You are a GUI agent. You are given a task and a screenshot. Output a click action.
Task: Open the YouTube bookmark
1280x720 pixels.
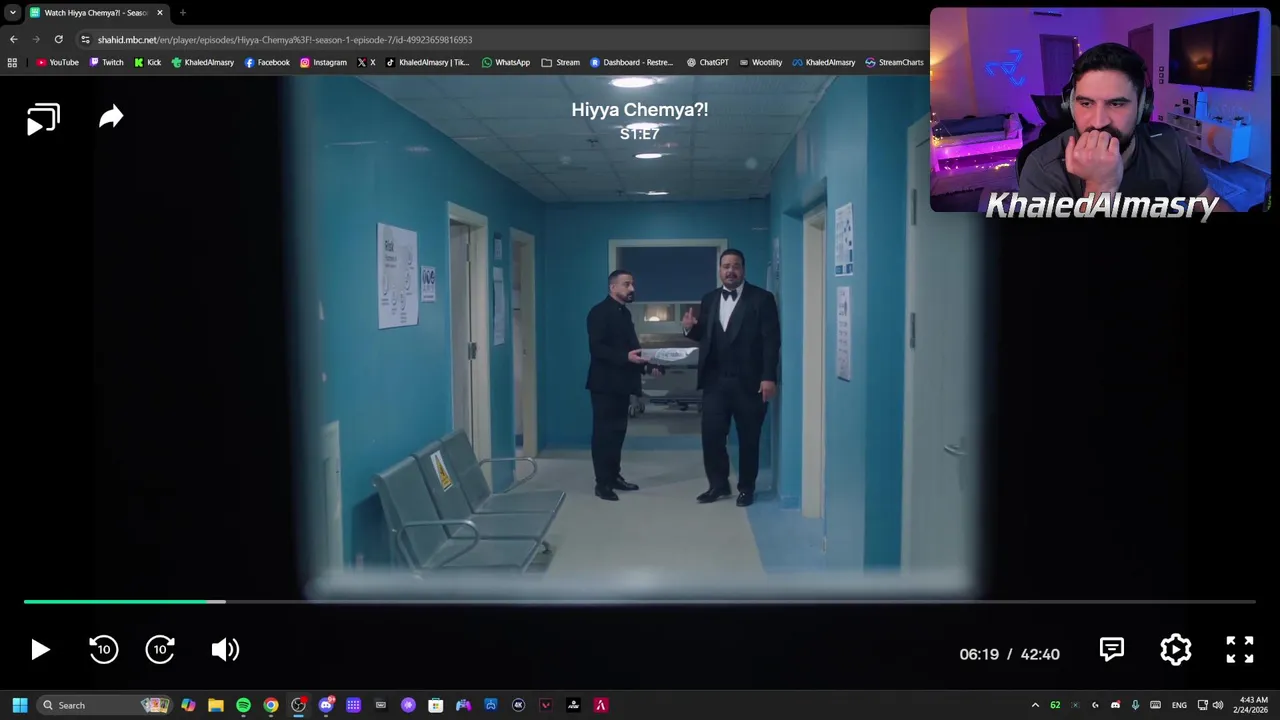pos(57,62)
